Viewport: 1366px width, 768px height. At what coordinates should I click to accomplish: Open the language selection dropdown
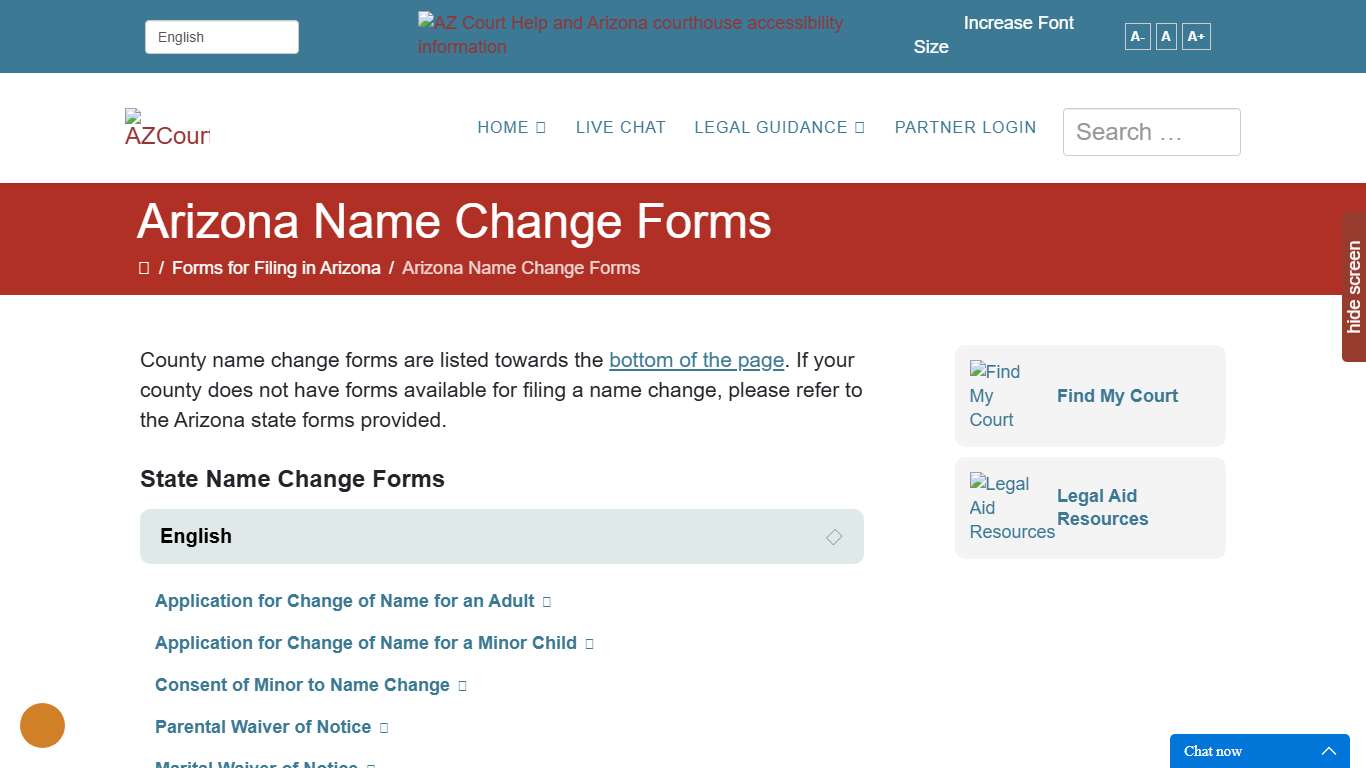coord(221,36)
